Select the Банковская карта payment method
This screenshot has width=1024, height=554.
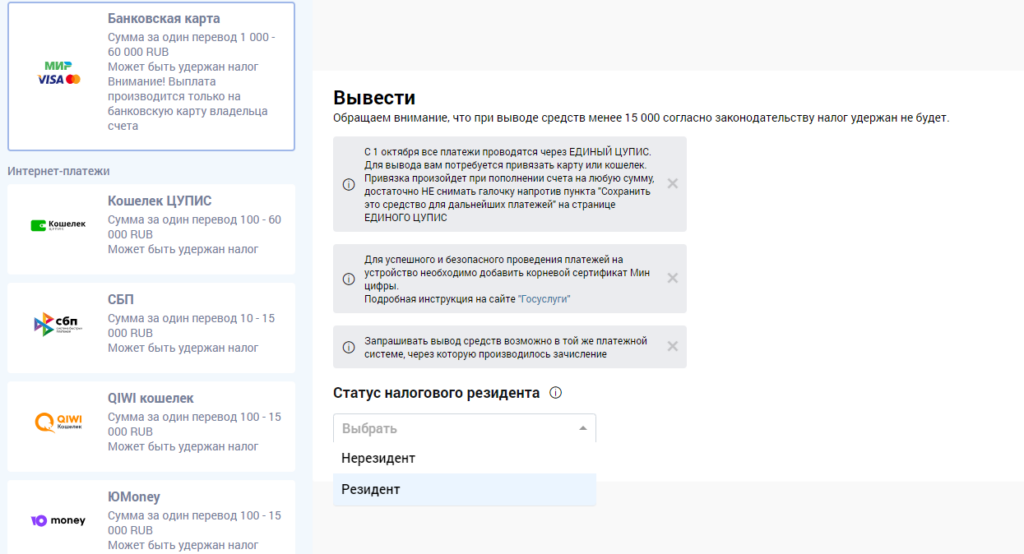(x=151, y=76)
